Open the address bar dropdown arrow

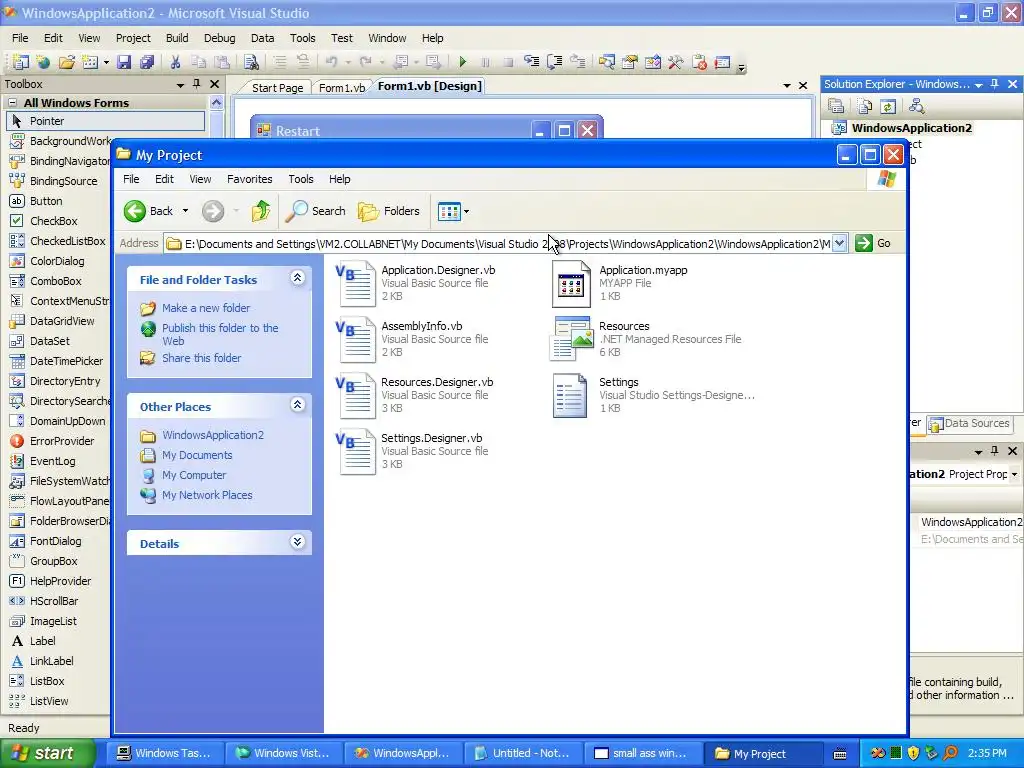[x=840, y=243]
